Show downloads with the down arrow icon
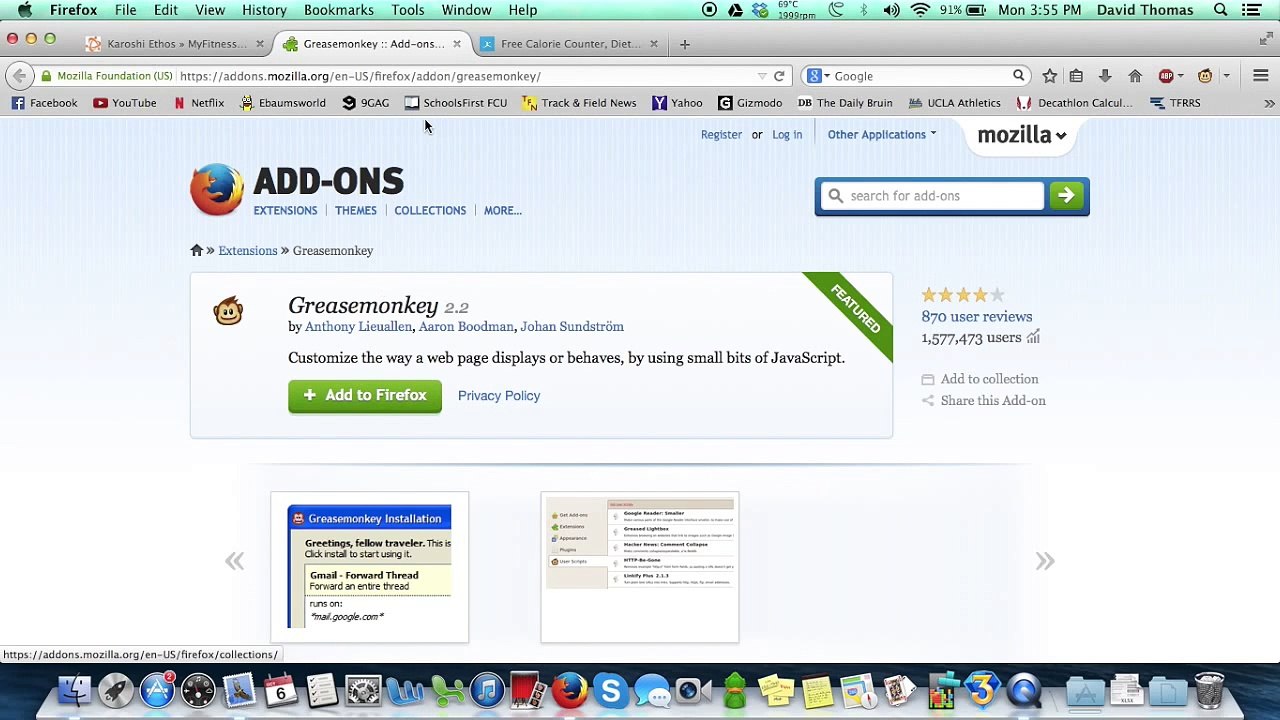This screenshot has height=720, width=1280. (1105, 76)
